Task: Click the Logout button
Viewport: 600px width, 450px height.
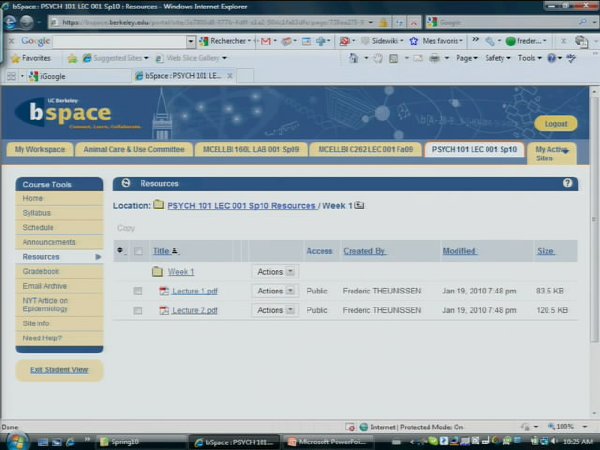Action: pos(556,124)
